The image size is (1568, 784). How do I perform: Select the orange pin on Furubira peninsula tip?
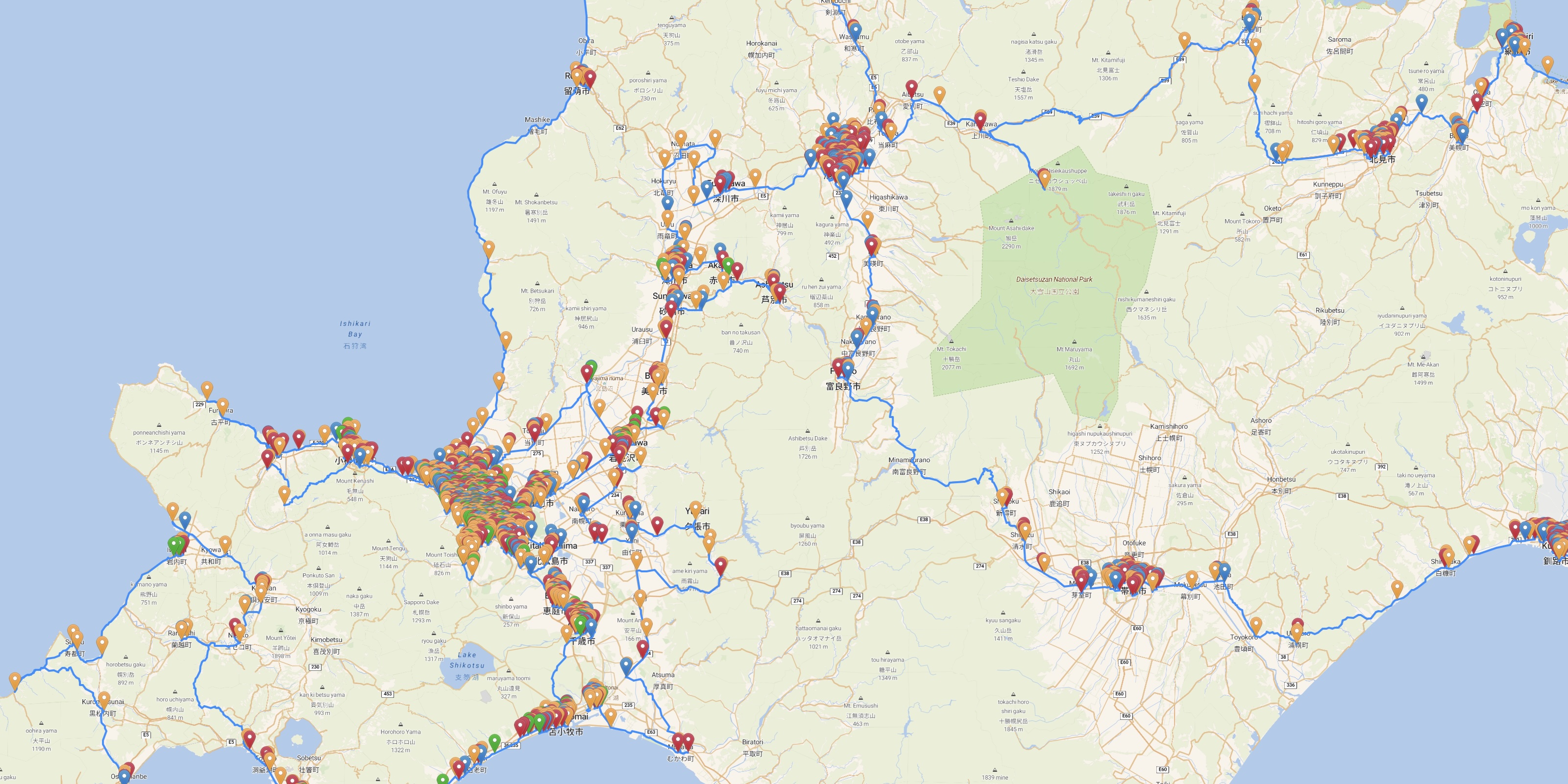coord(207,389)
